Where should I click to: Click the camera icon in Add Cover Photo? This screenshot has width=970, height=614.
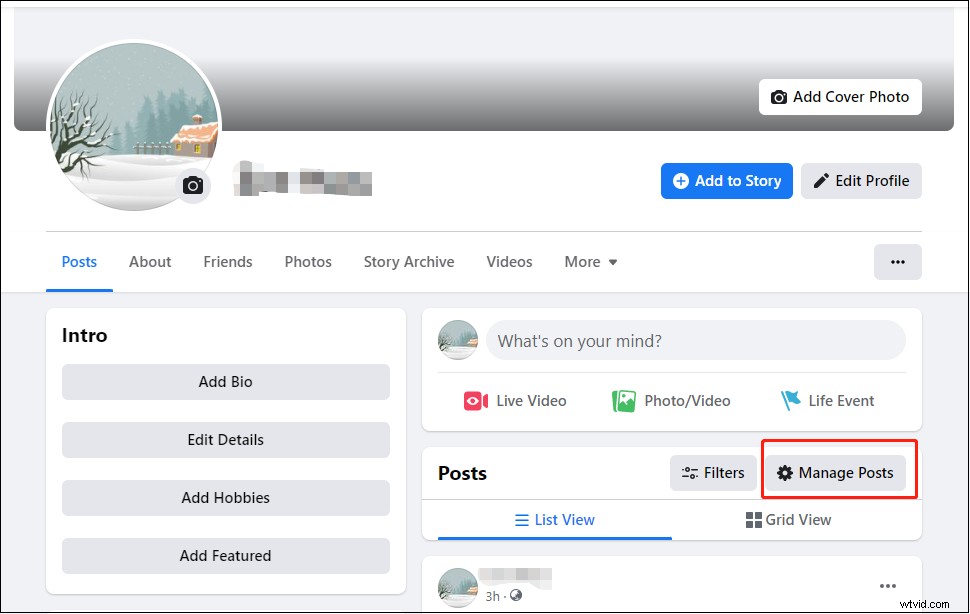[x=779, y=97]
